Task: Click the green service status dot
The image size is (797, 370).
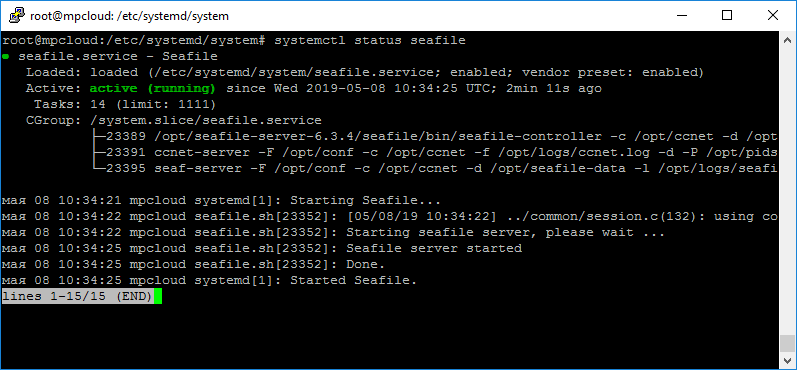Action: (x=5, y=56)
